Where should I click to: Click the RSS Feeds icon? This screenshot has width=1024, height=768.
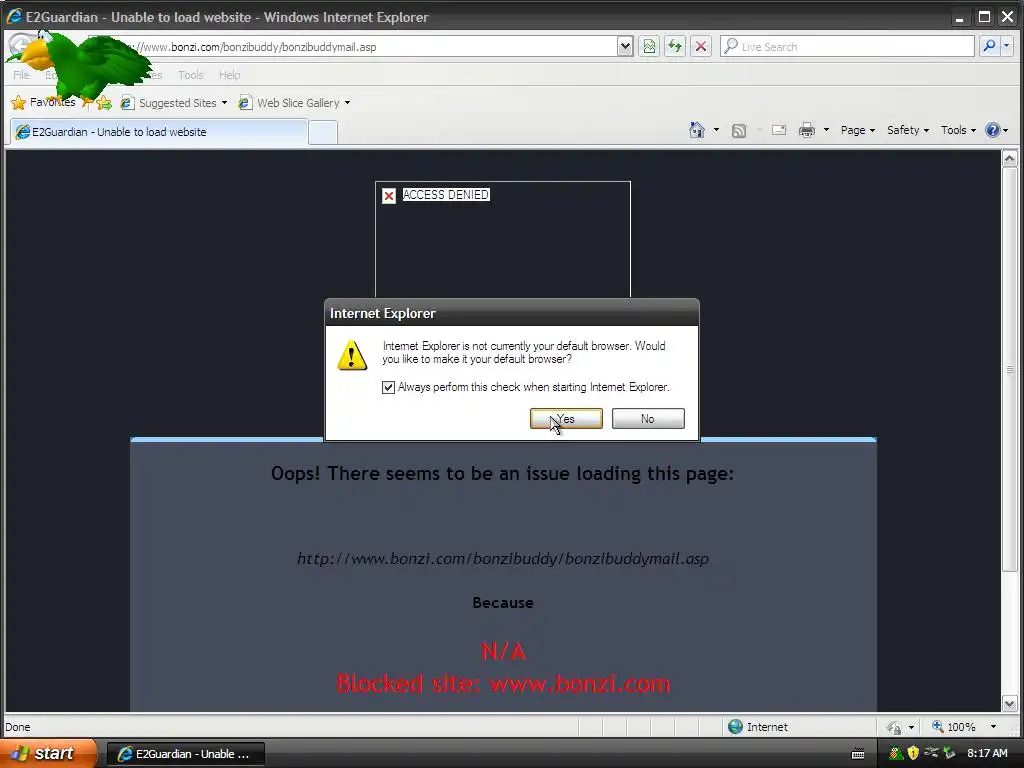click(x=739, y=131)
